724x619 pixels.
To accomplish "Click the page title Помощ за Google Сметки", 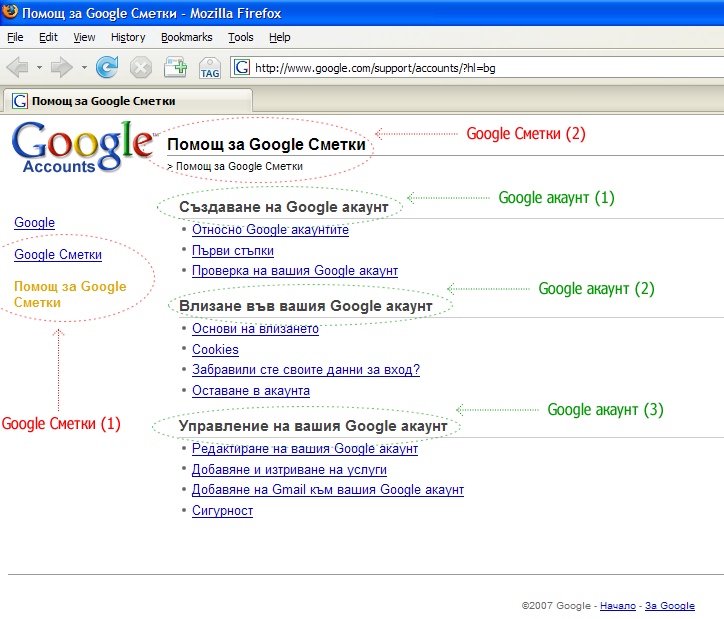I will [x=266, y=144].
